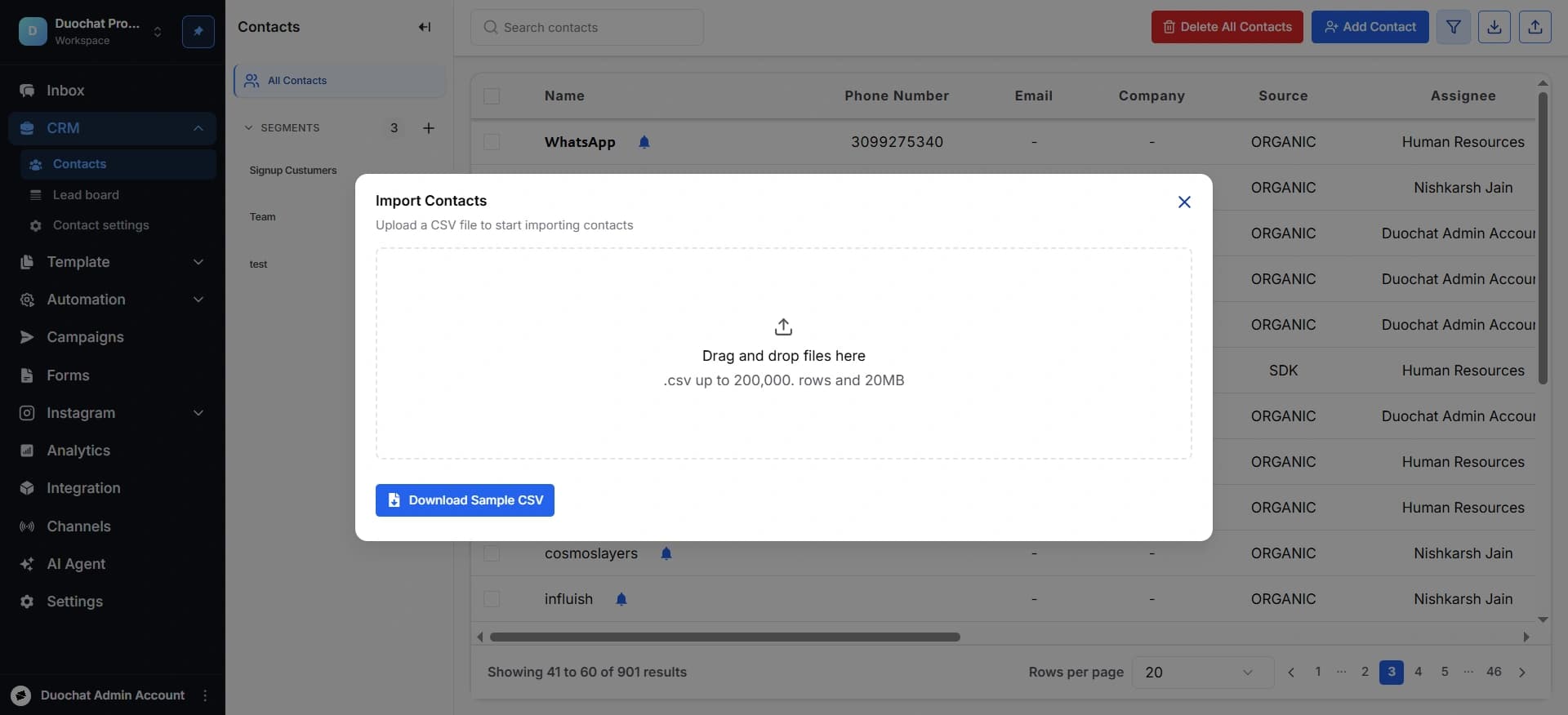The image size is (1568, 715).
Task: Open Duochat Admin Account options menu
Action: pyautogui.click(x=205, y=695)
